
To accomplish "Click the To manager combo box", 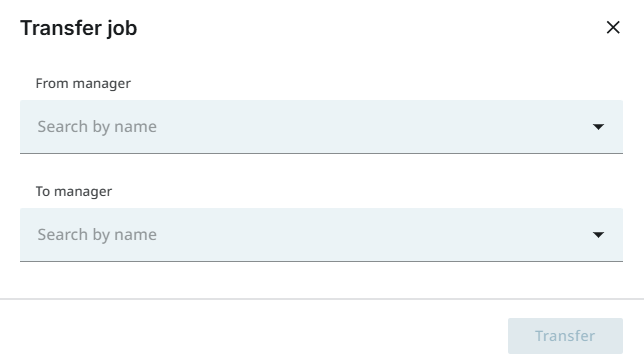I will click(x=321, y=235).
